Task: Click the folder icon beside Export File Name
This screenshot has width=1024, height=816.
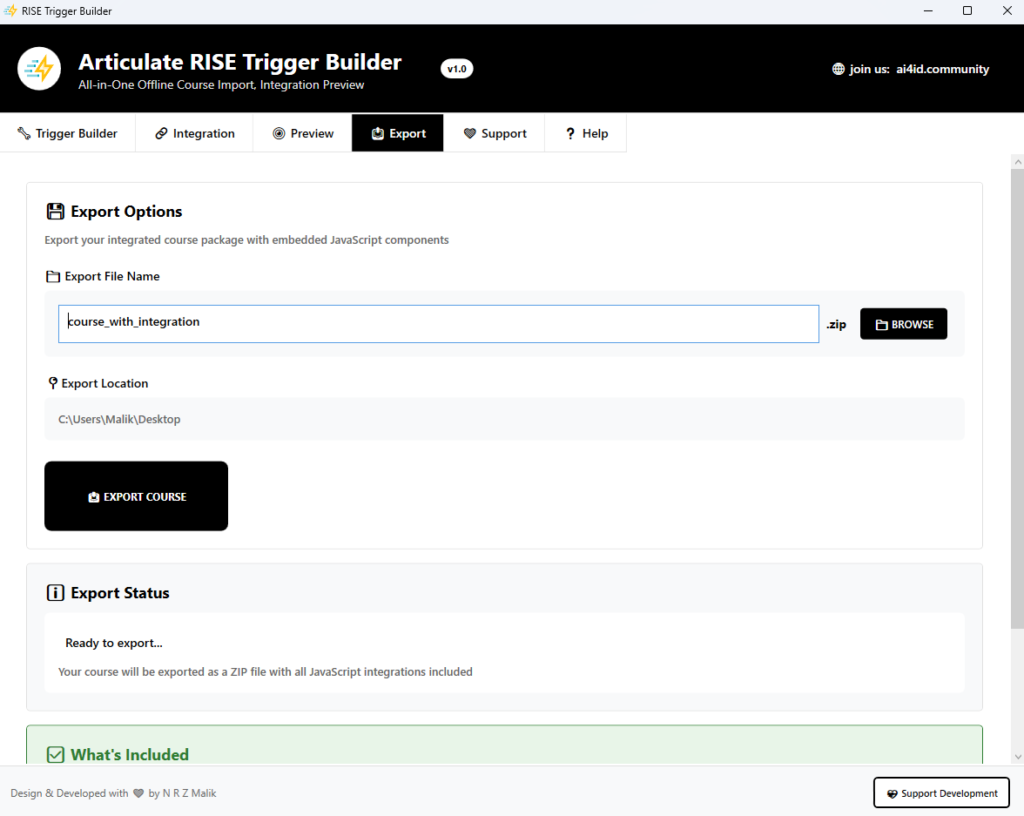Action: point(53,277)
